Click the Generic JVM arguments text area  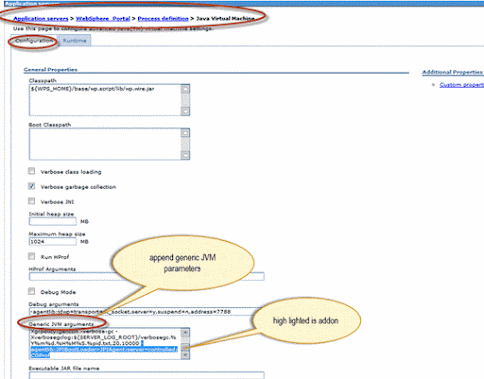[105, 343]
